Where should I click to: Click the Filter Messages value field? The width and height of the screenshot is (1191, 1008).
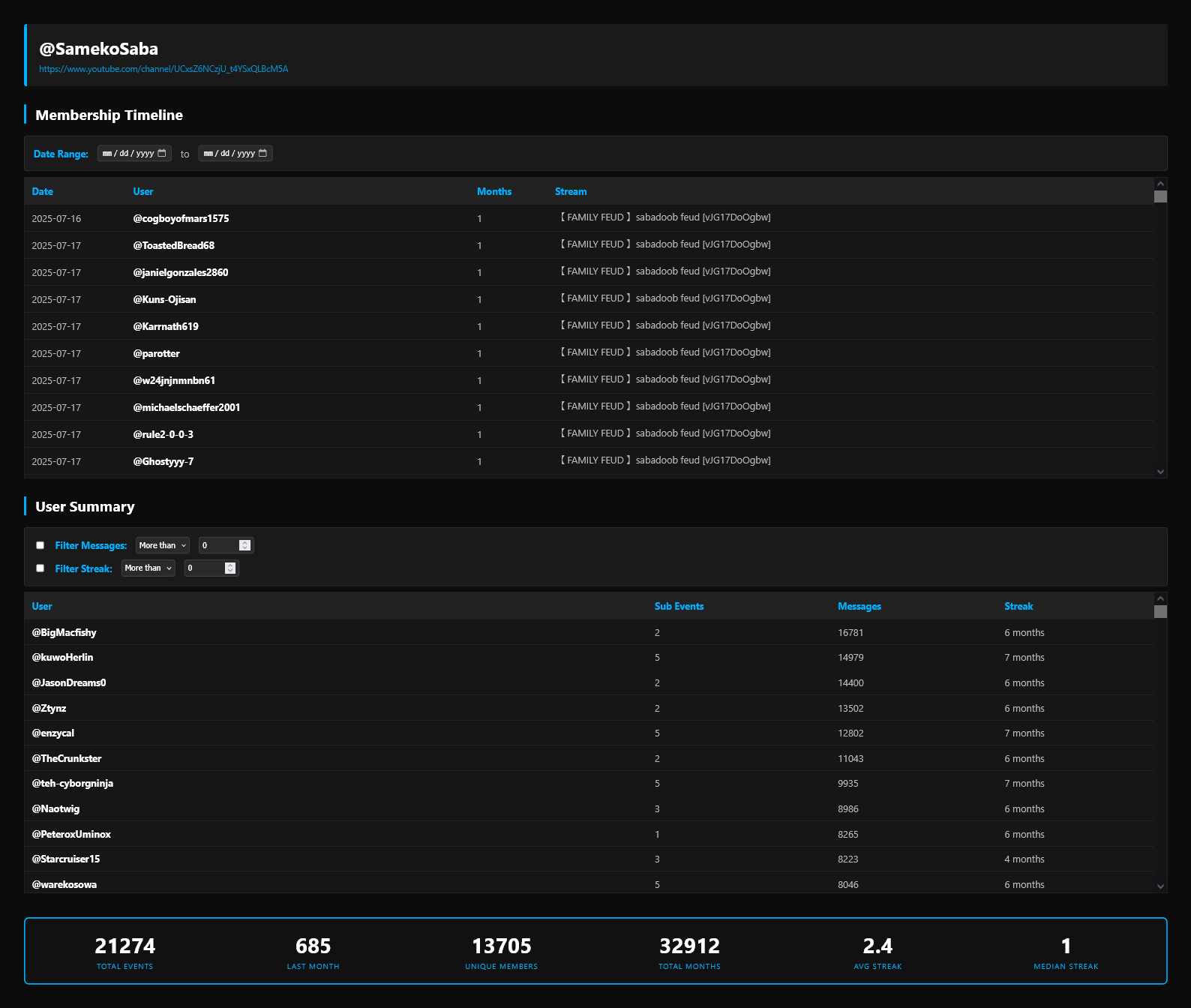226,545
